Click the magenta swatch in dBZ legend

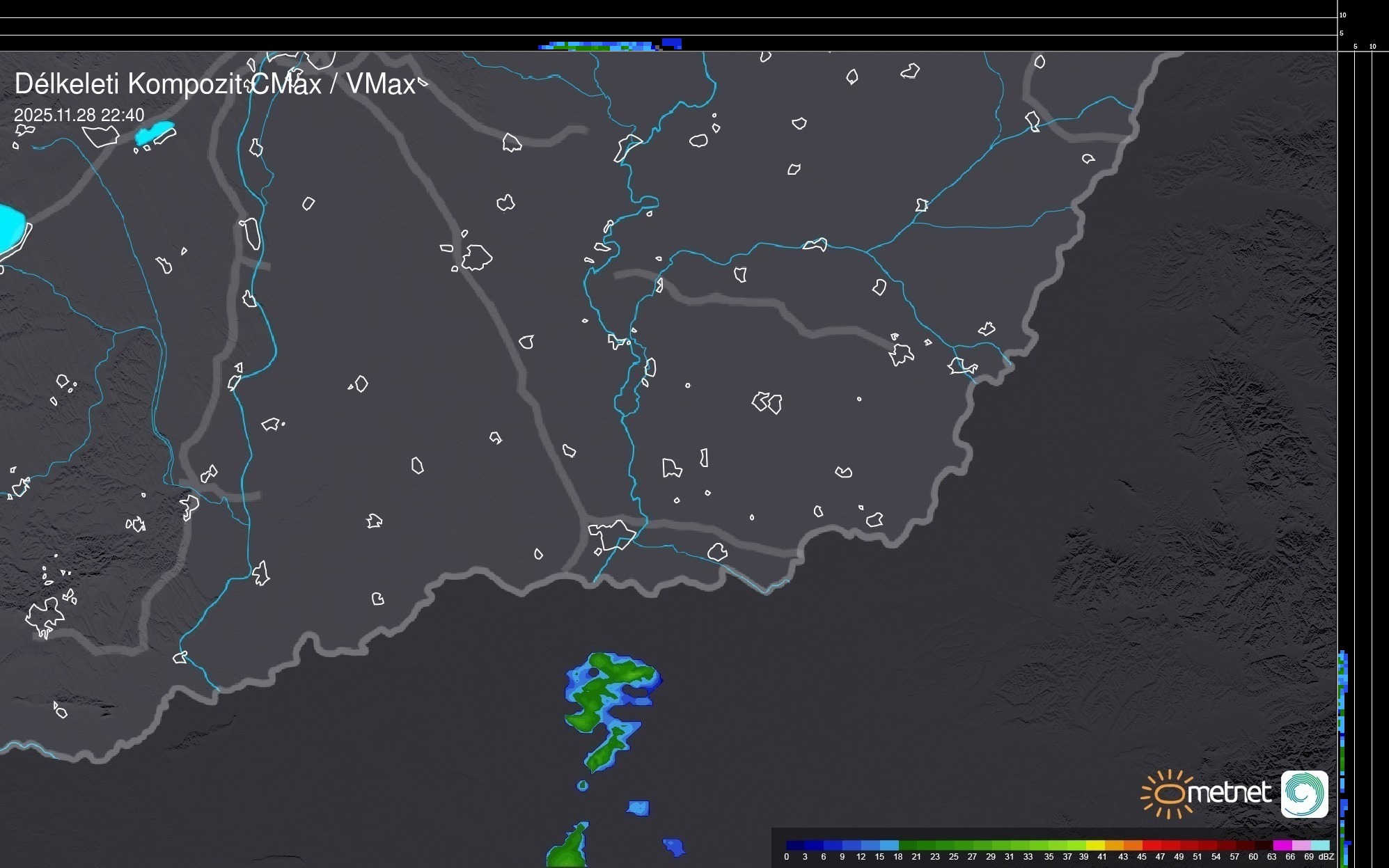point(1282,845)
